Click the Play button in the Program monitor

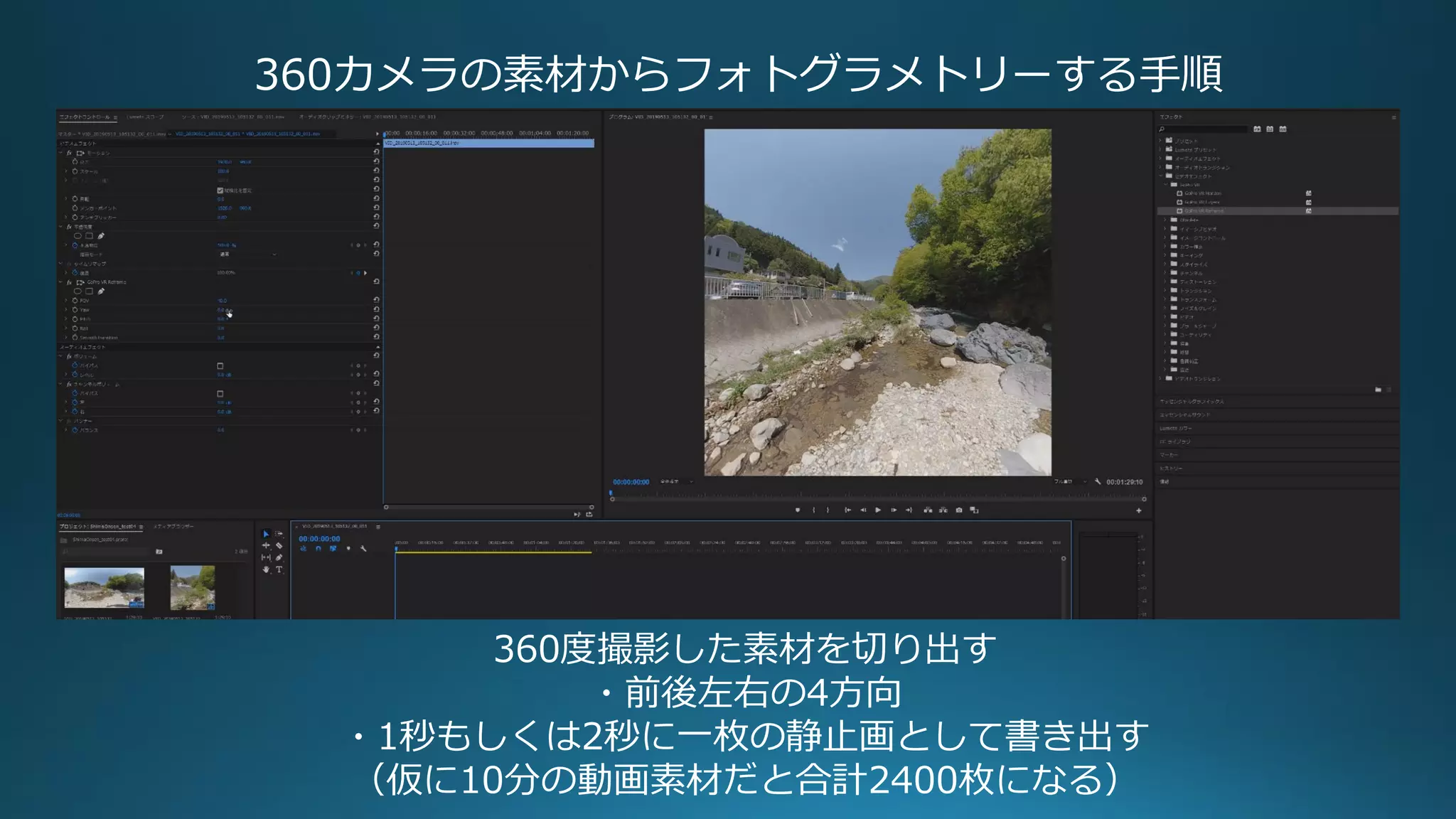(878, 510)
